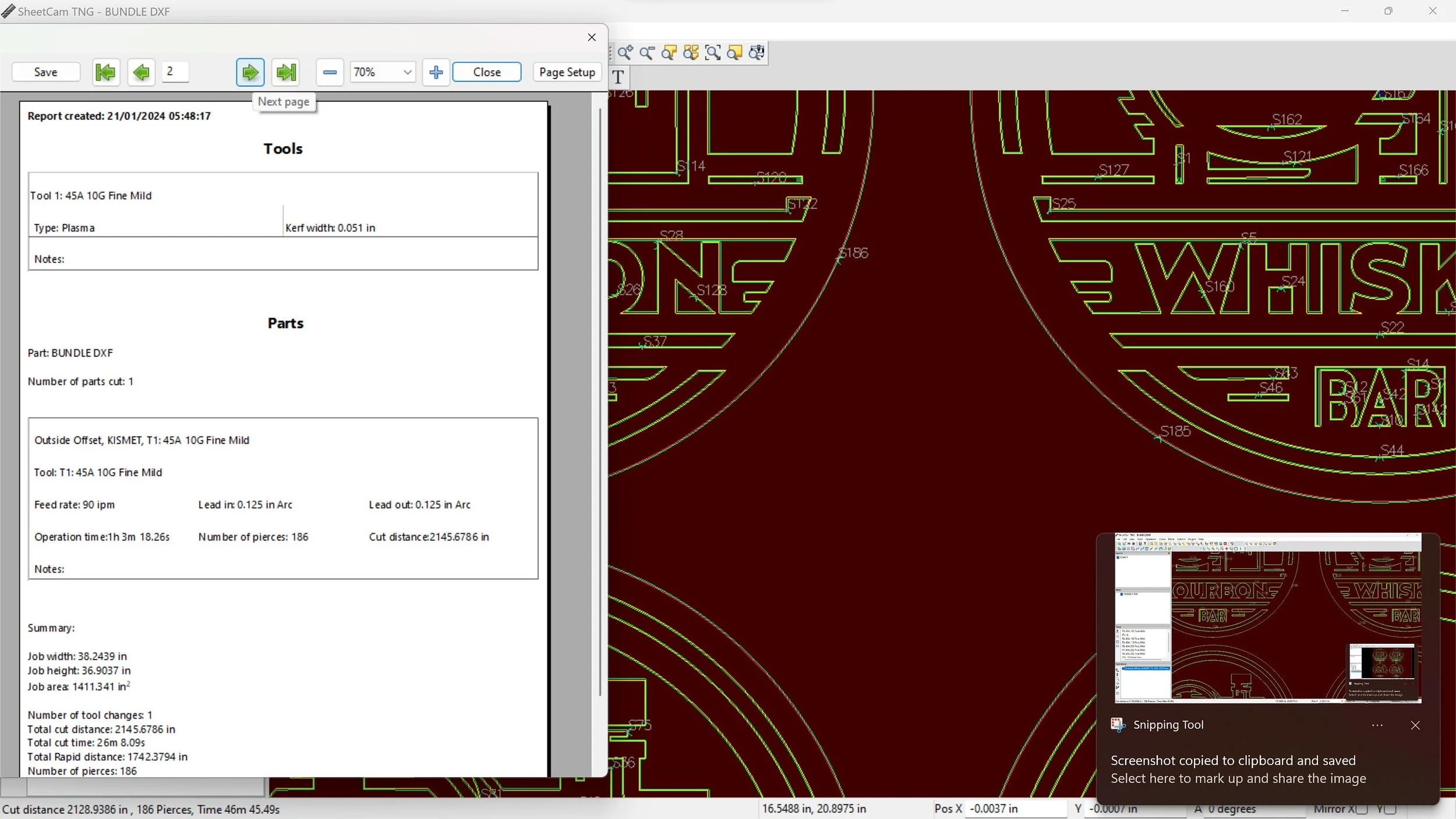Select the Text tool icon
The image size is (1456, 819).
pos(619,77)
